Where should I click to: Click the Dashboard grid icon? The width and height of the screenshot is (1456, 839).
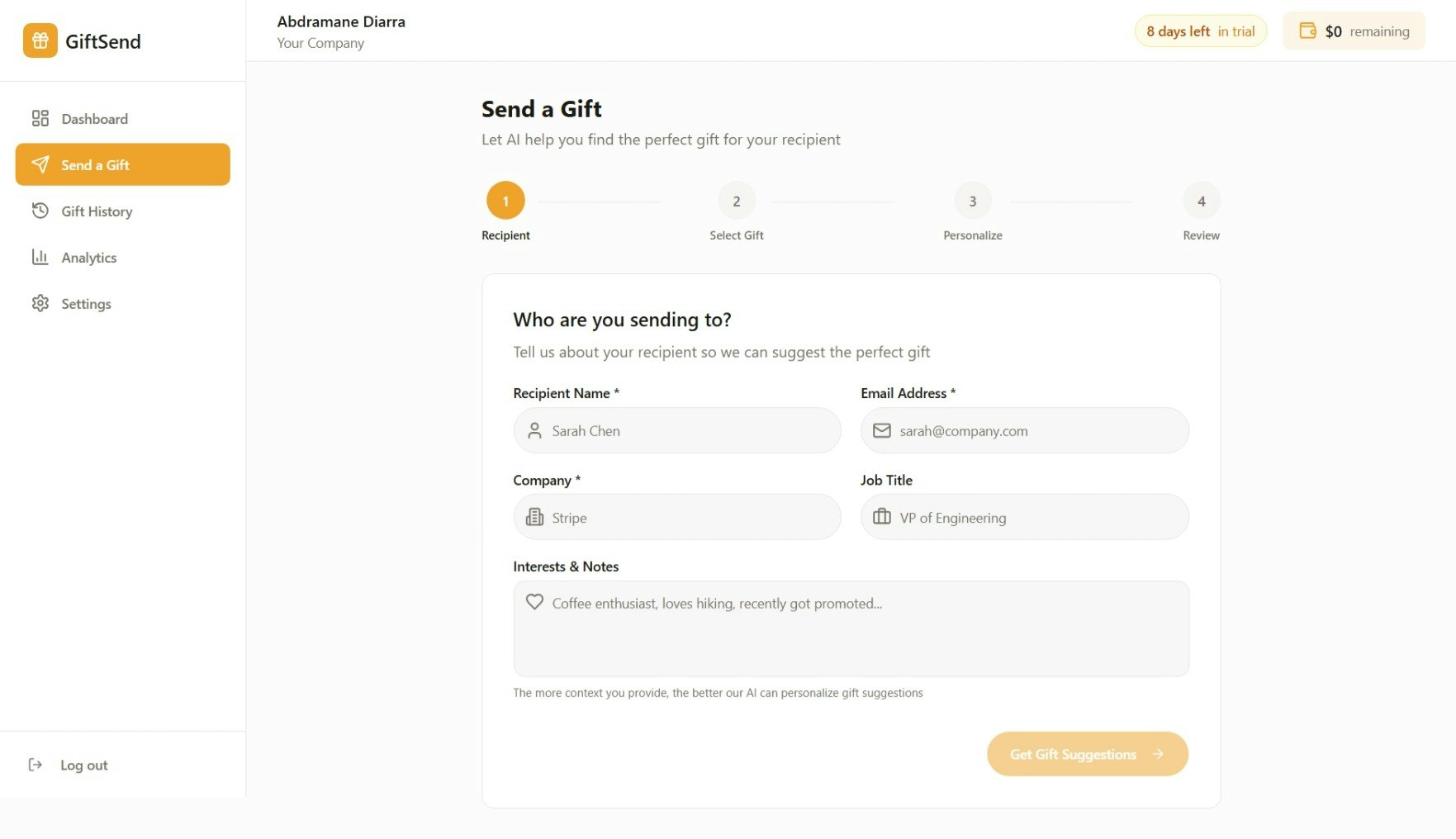click(x=40, y=118)
